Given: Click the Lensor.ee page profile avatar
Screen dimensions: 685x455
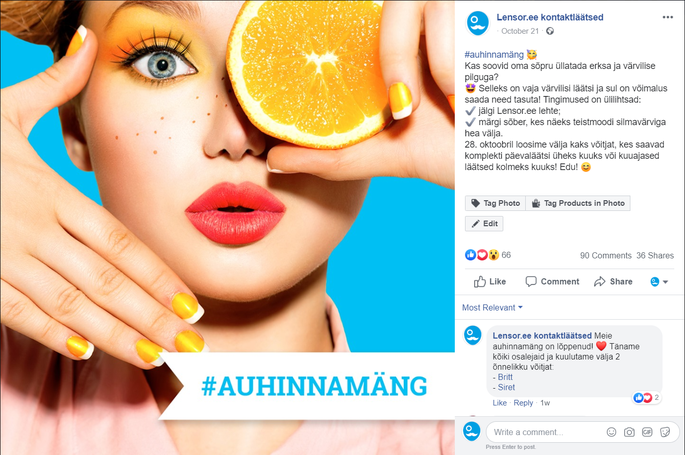Looking at the screenshot, I should pyautogui.click(x=477, y=23).
